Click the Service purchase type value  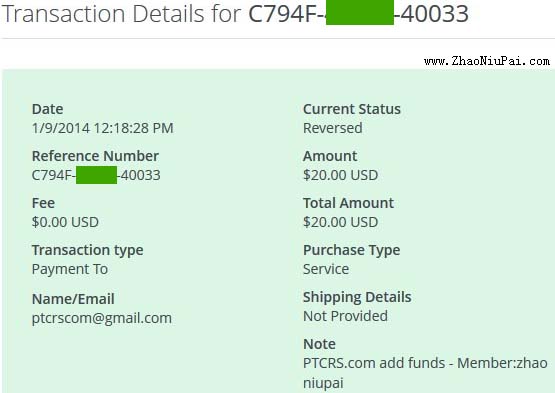[326, 269]
